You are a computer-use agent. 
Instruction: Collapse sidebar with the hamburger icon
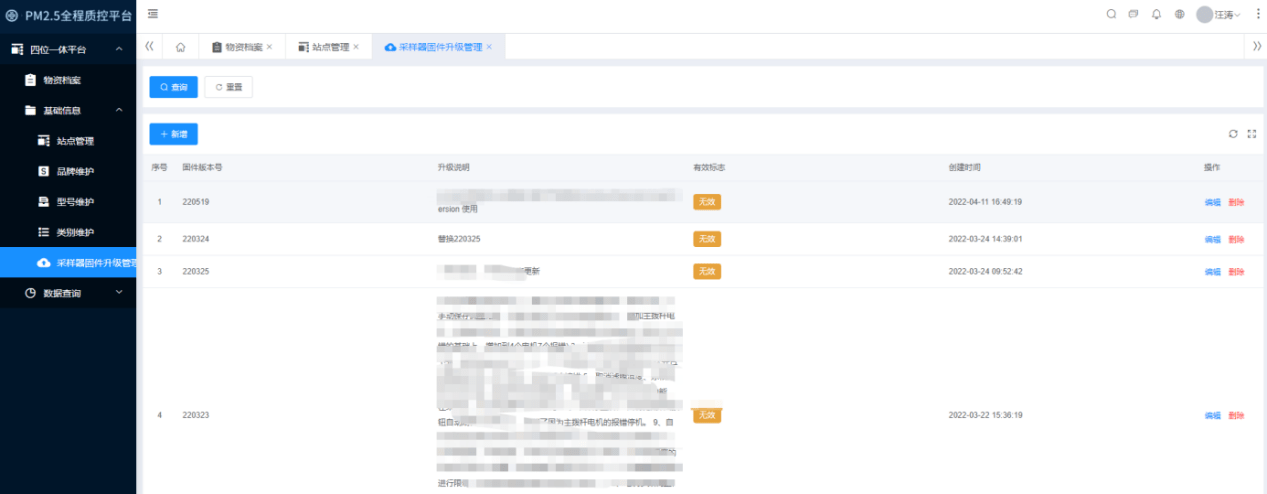point(152,14)
